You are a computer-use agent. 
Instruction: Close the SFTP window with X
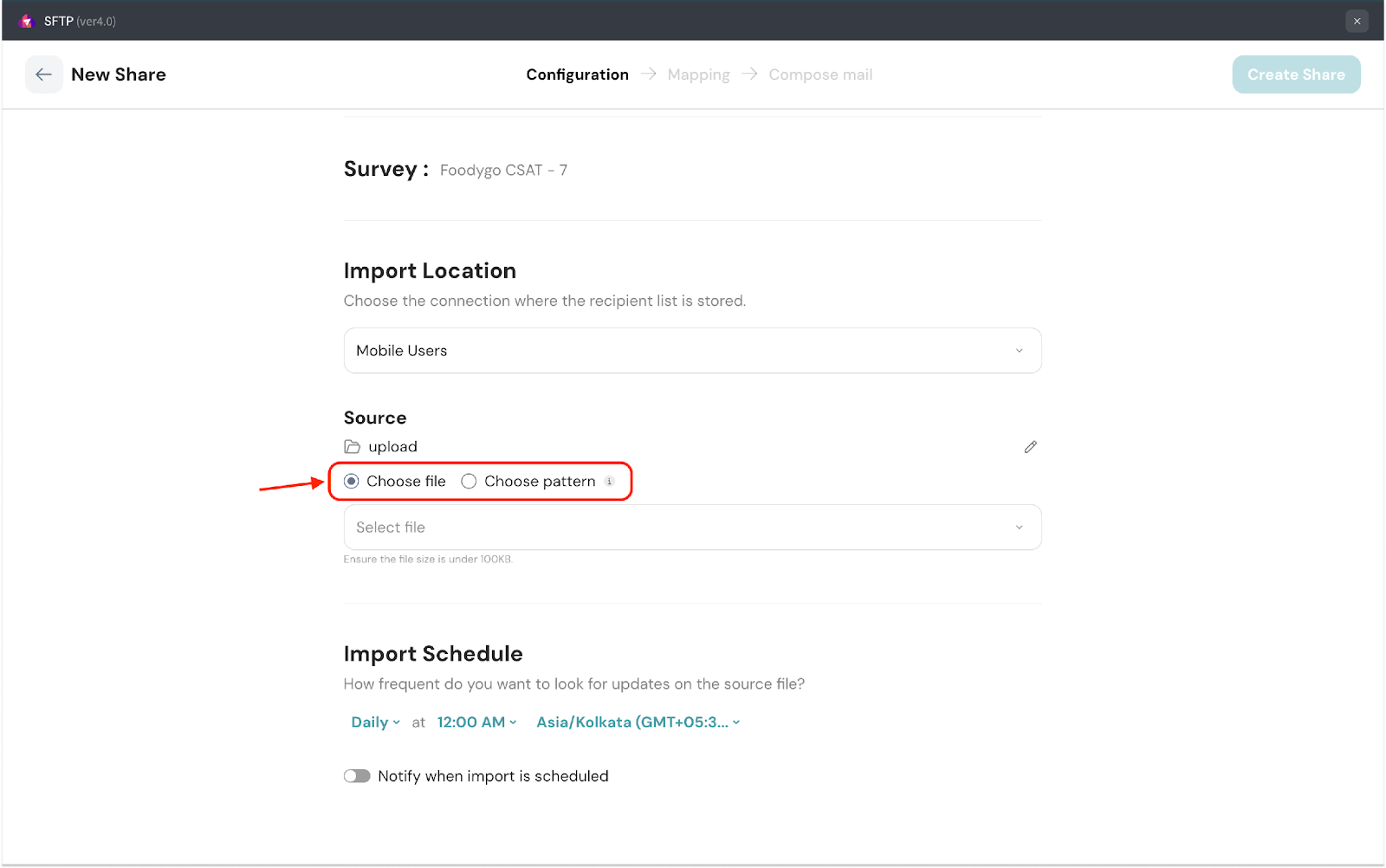[x=1357, y=21]
